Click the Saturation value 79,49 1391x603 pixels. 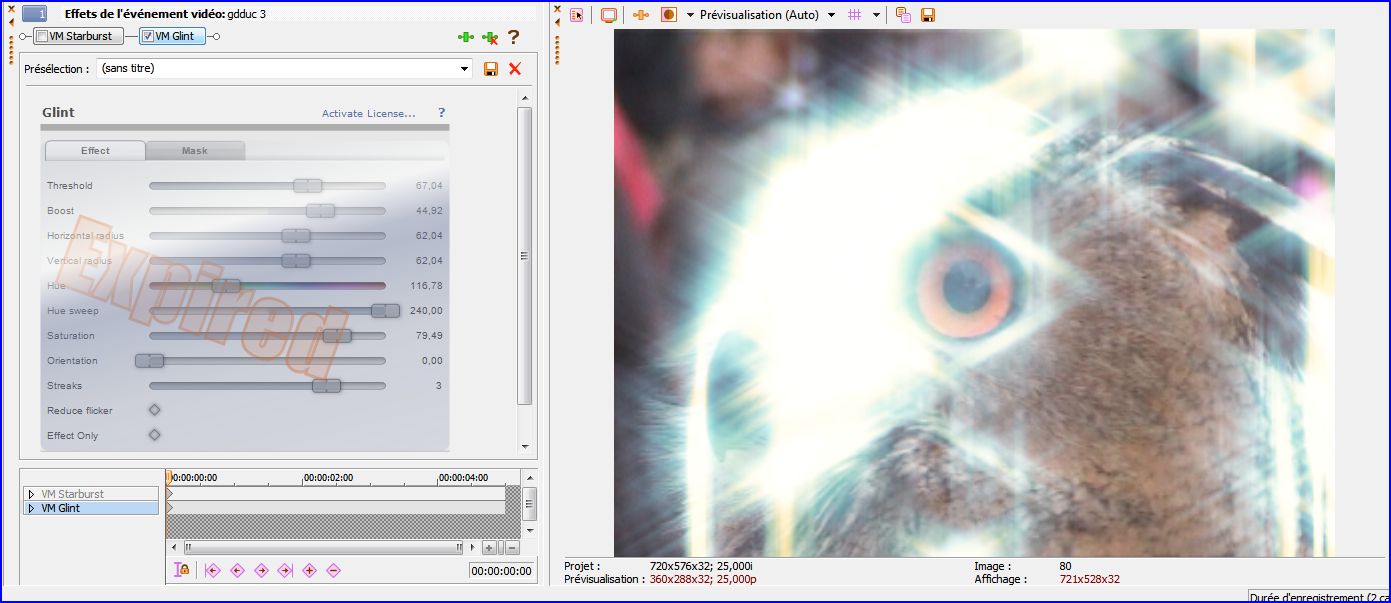tap(429, 336)
